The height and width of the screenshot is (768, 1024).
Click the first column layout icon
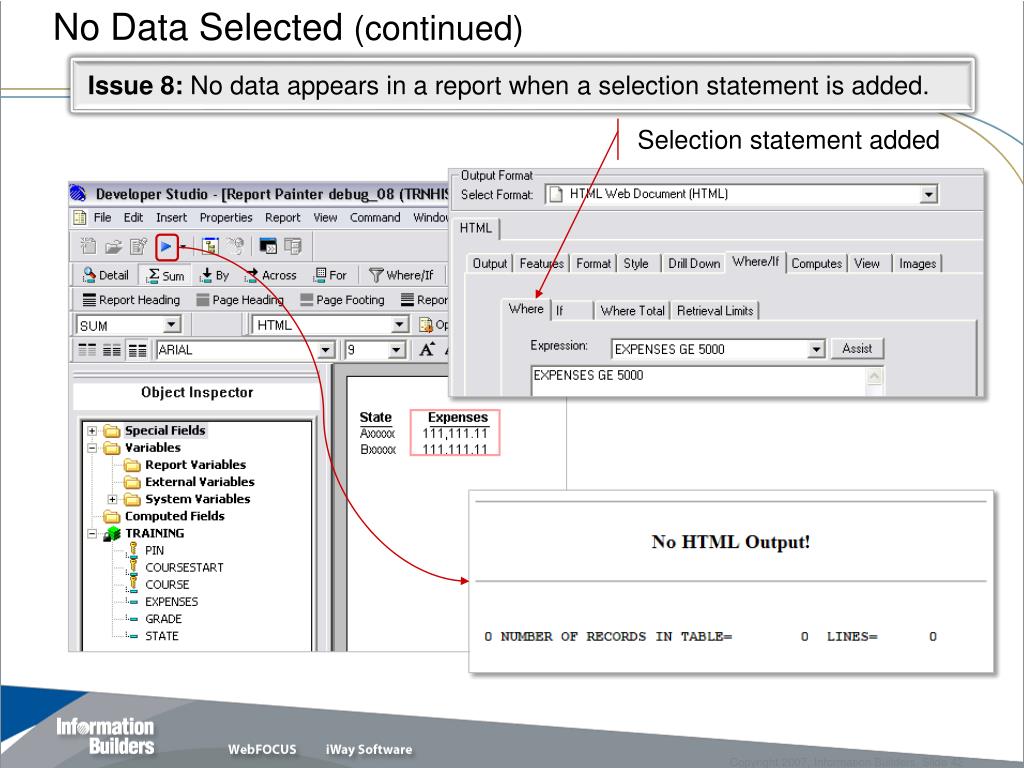87,350
